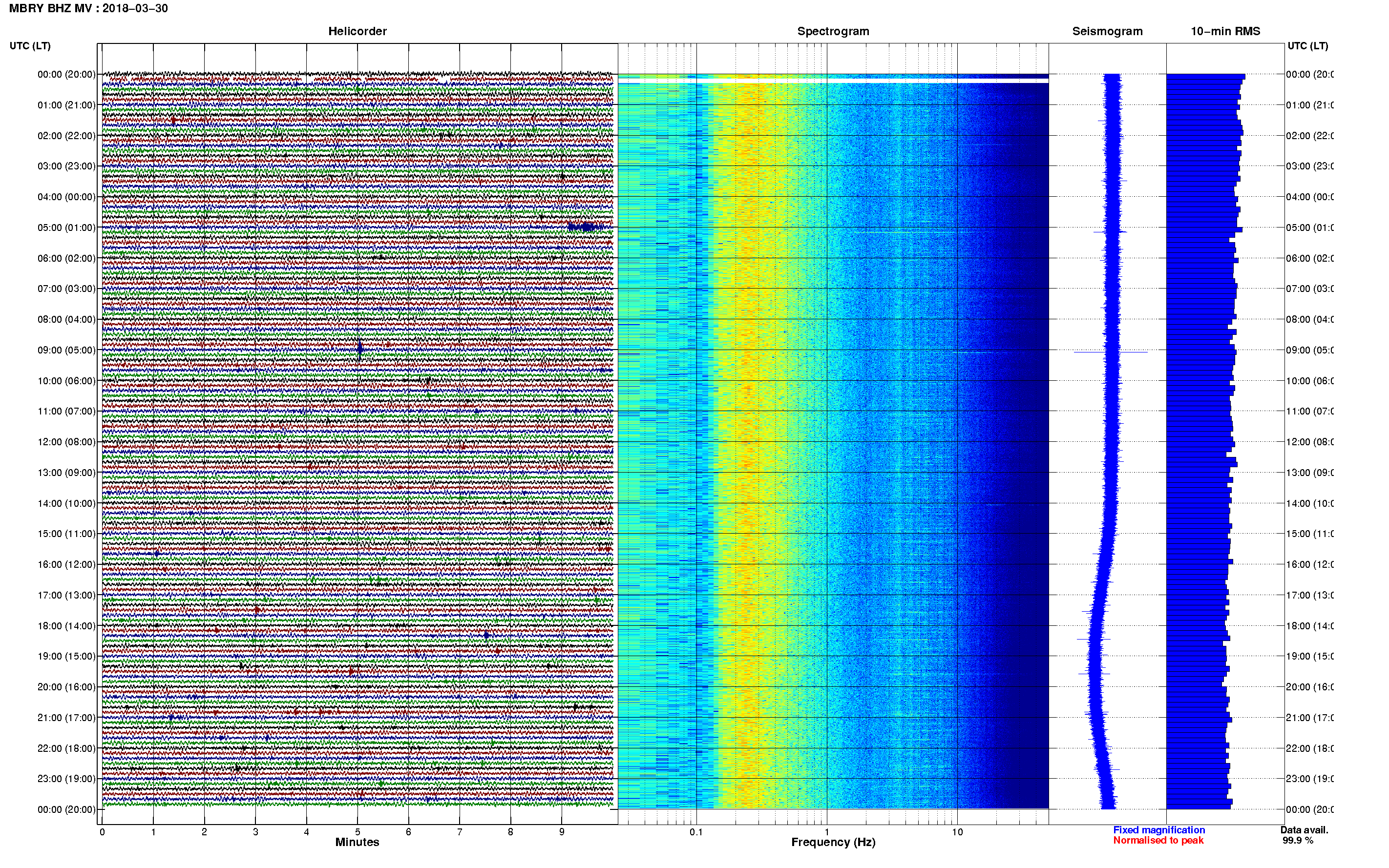Click the 10:00 (06:00) time label
Screen dimensions: 1389x868
click(66, 381)
